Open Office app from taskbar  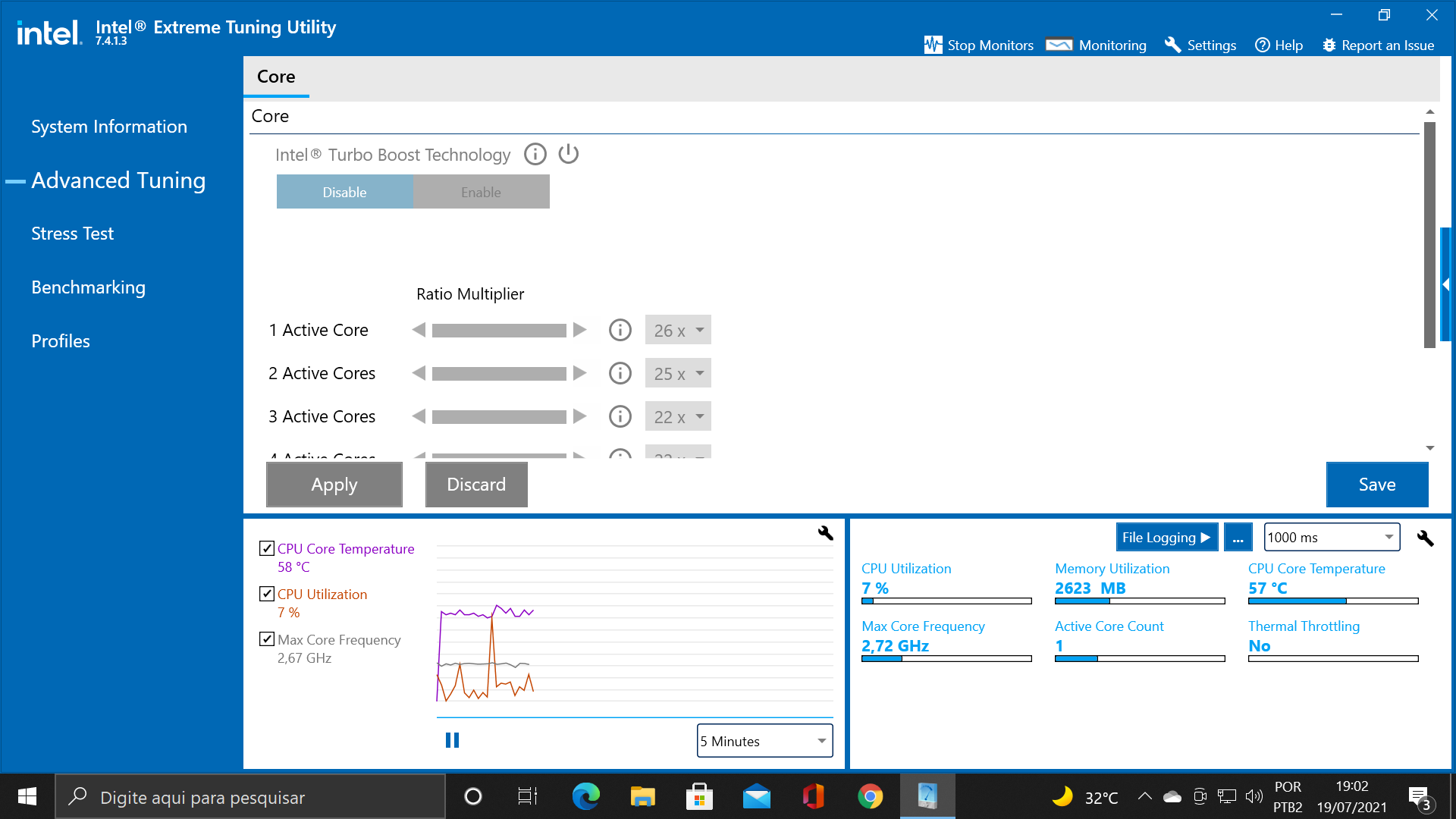813,796
